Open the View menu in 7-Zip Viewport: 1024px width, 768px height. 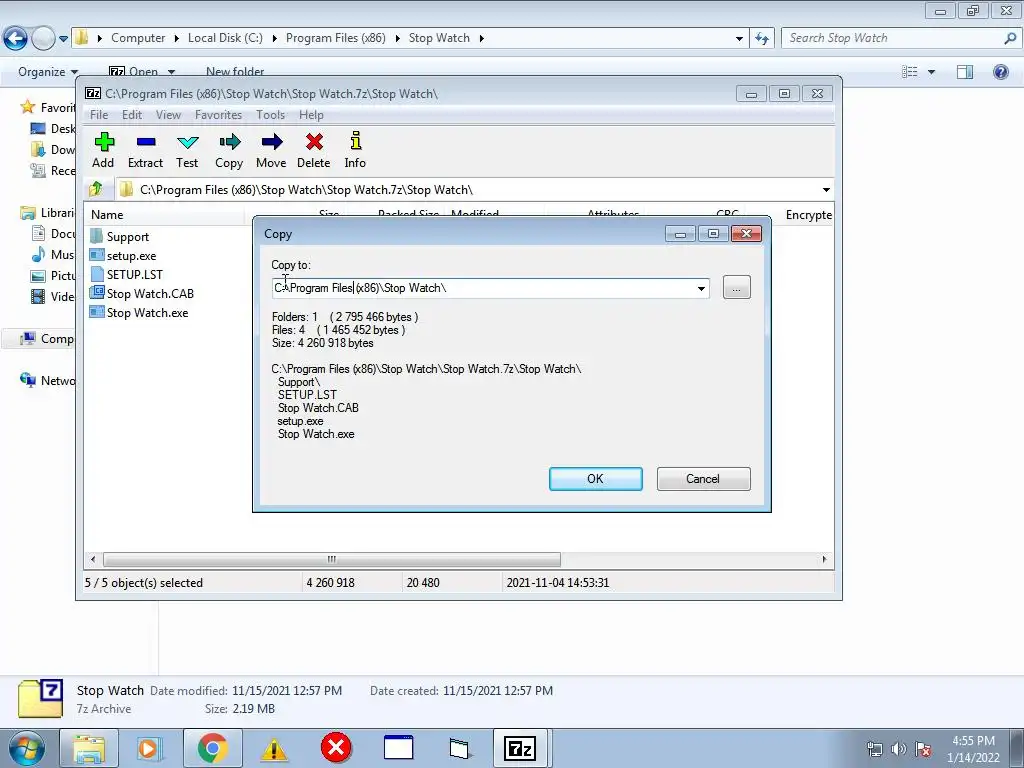click(x=168, y=115)
